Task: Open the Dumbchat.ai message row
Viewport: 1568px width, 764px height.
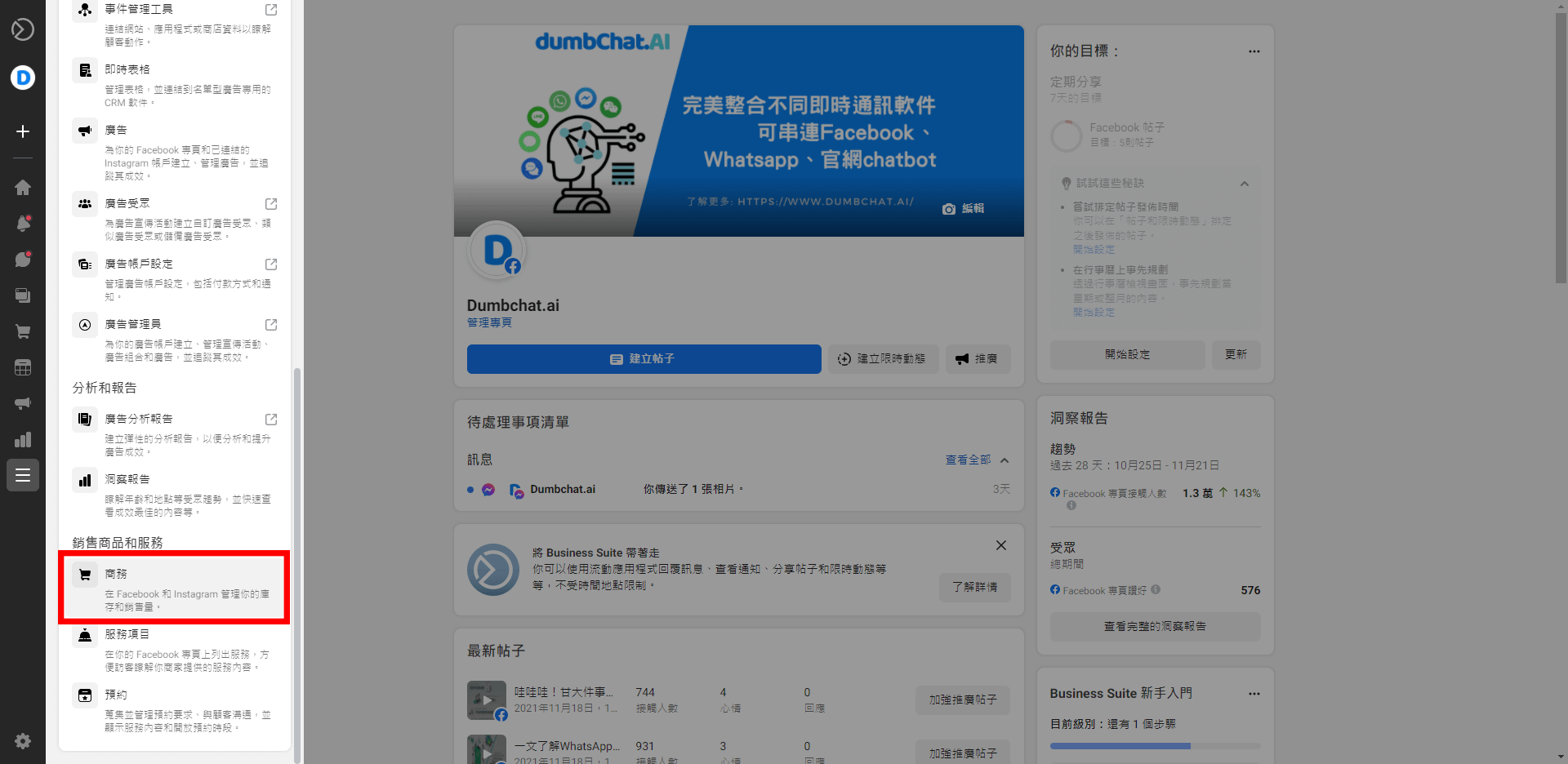Action: 738,490
